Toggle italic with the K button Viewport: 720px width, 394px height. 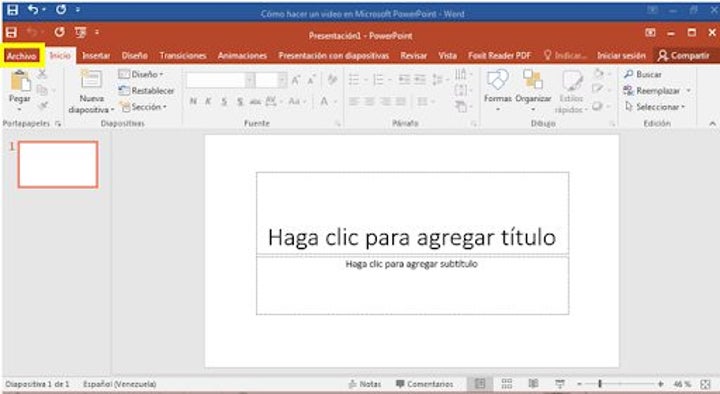point(208,101)
